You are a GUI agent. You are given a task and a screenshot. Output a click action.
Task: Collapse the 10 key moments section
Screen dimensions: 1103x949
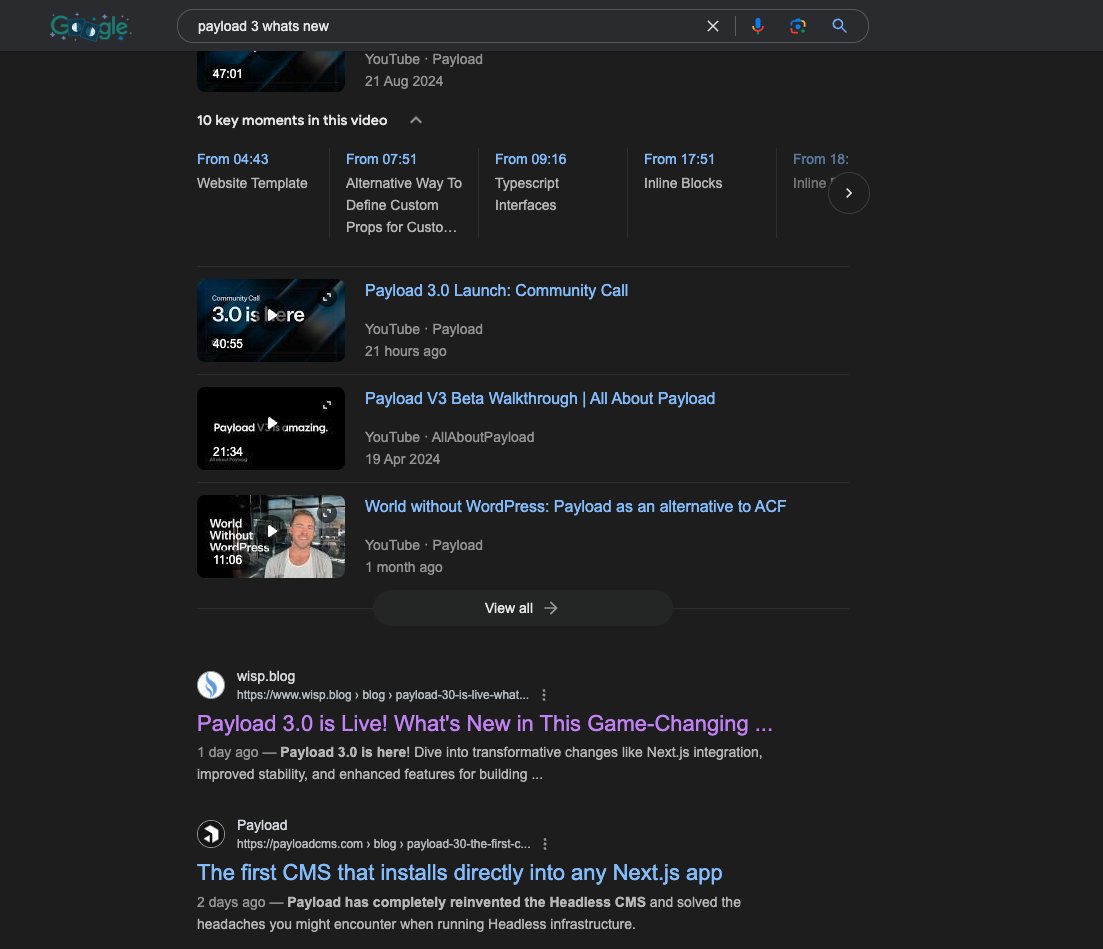[416, 120]
